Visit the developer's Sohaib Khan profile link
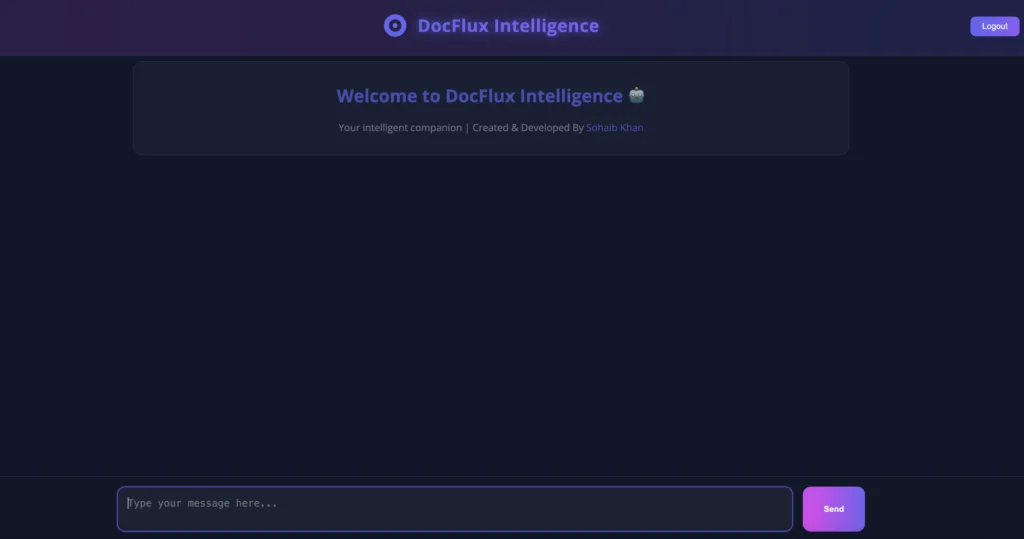Screen dimensions: 1024x539 (614, 128)
